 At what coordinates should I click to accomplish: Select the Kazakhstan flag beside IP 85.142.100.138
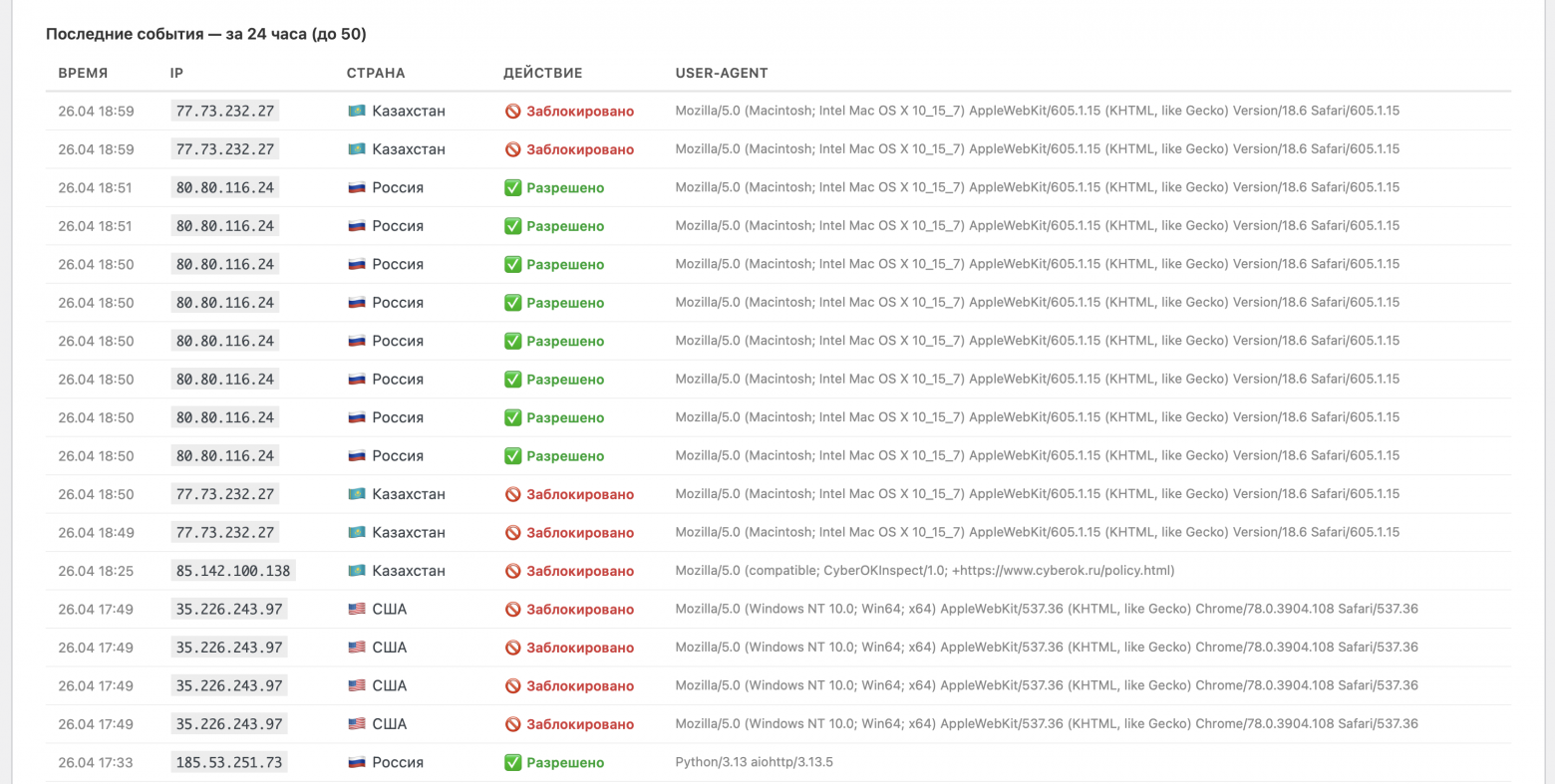pos(356,571)
